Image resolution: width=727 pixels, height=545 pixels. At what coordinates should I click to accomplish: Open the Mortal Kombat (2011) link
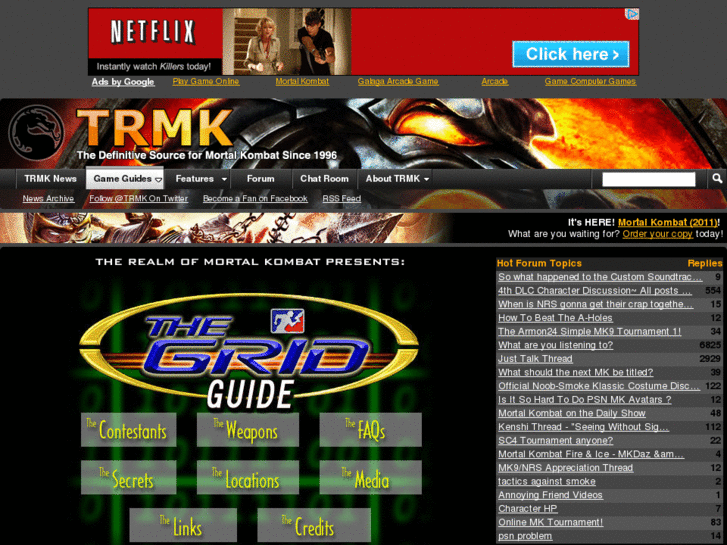(668, 222)
